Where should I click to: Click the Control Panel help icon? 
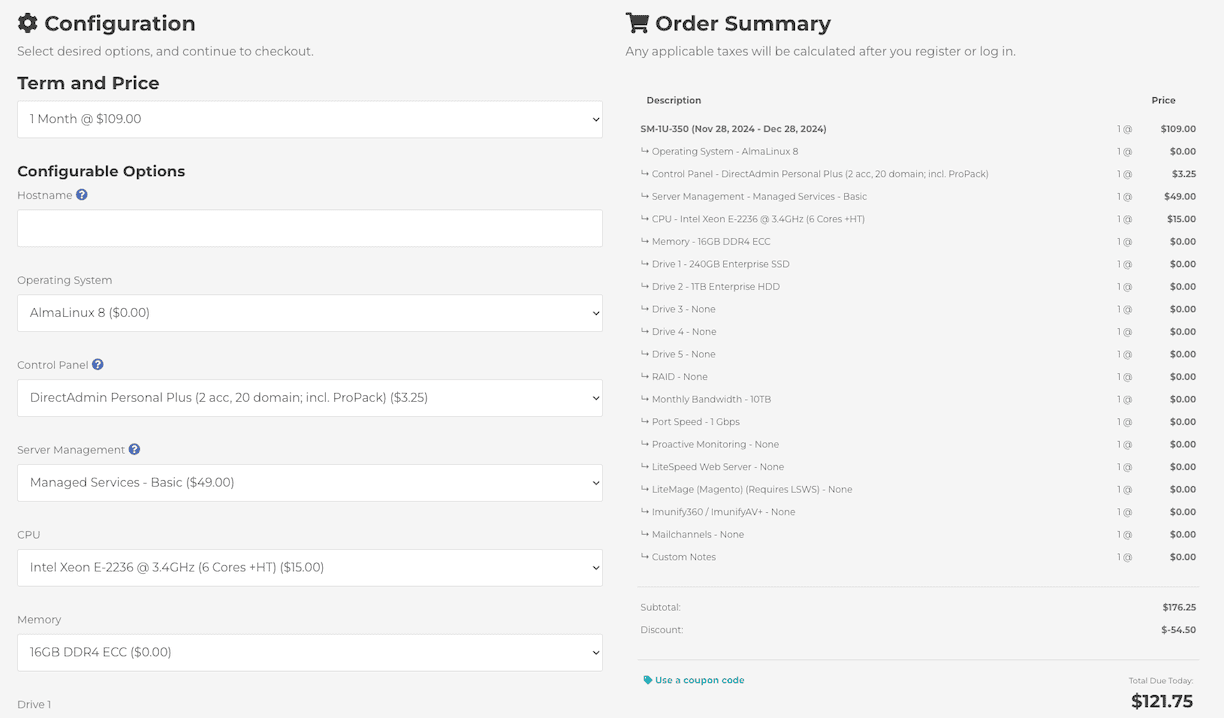click(97, 364)
